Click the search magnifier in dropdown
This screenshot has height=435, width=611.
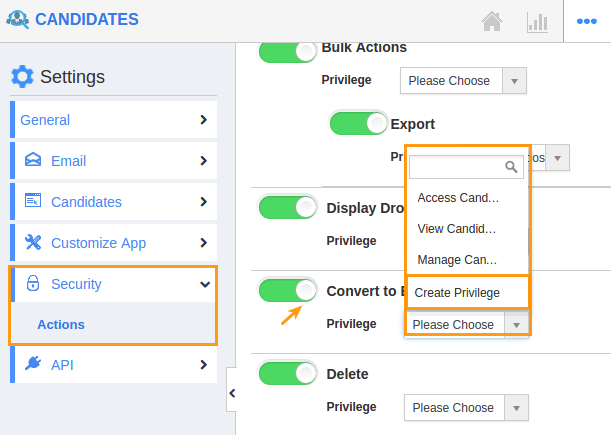(x=511, y=167)
